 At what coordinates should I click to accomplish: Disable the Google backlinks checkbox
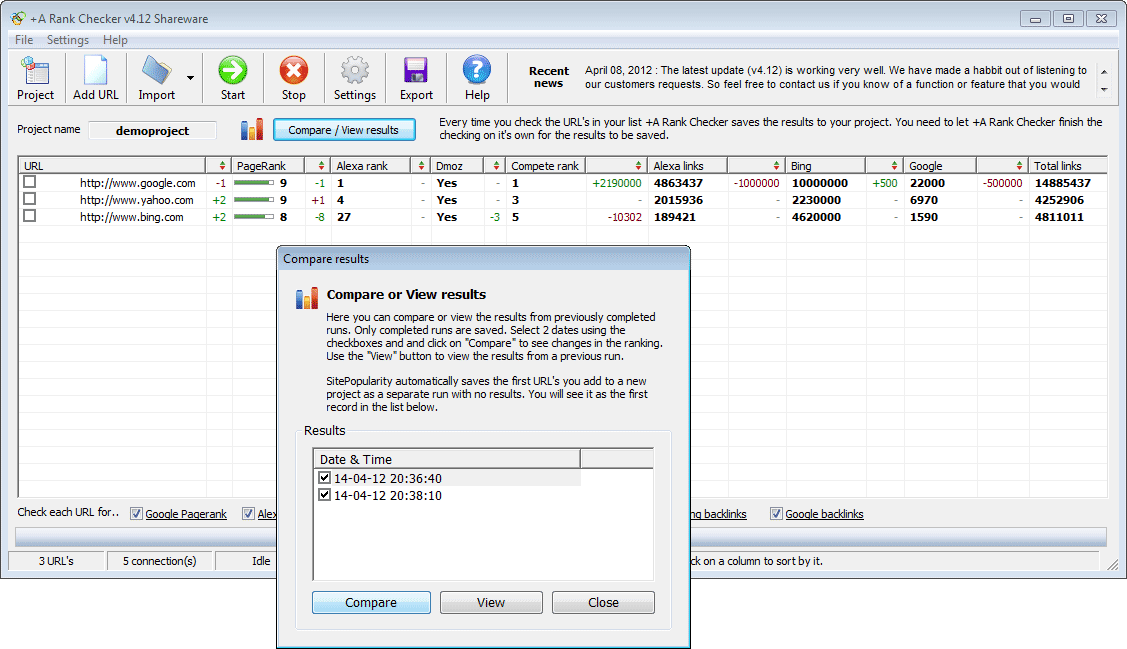coord(776,514)
